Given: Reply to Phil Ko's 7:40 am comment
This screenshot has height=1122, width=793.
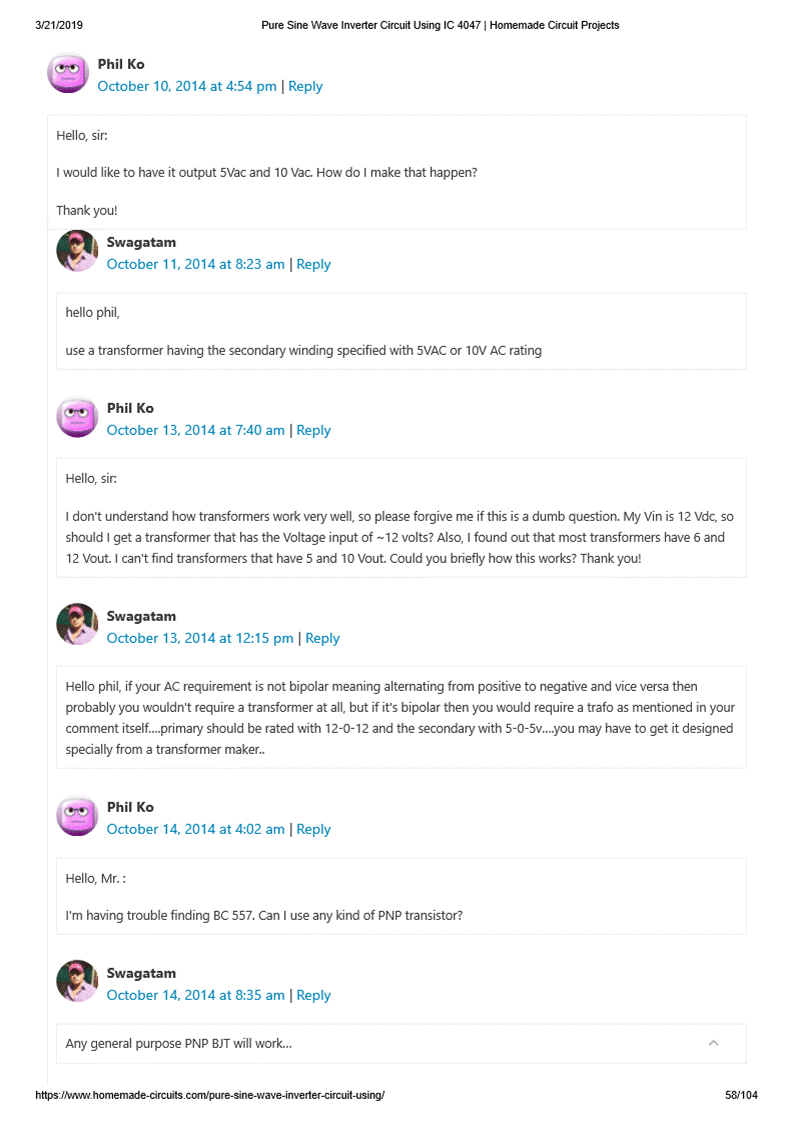Looking at the screenshot, I should pos(313,430).
